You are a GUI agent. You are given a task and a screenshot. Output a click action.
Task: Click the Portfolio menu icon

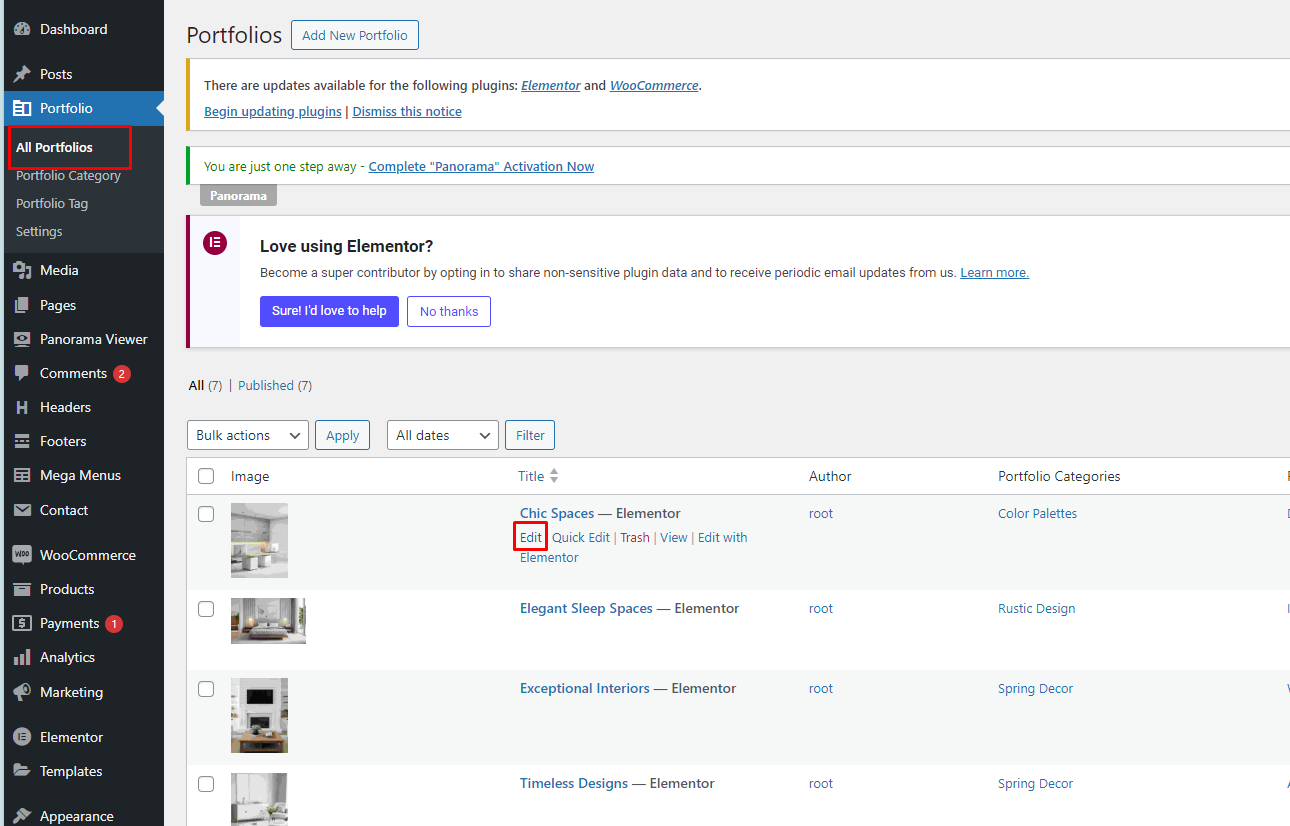point(22,108)
